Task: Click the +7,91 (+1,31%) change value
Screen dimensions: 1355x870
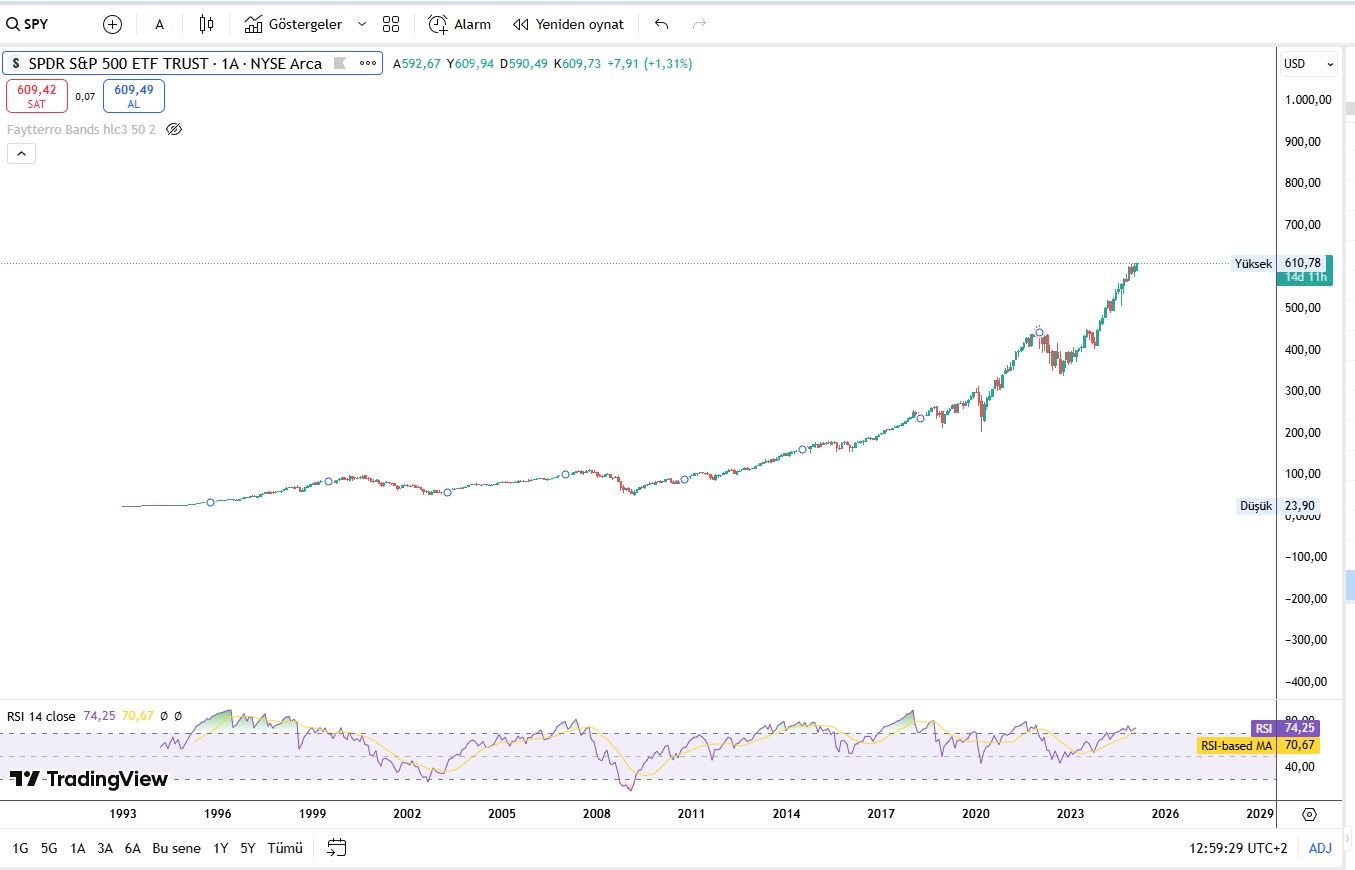Action: pyautogui.click(x=649, y=64)
